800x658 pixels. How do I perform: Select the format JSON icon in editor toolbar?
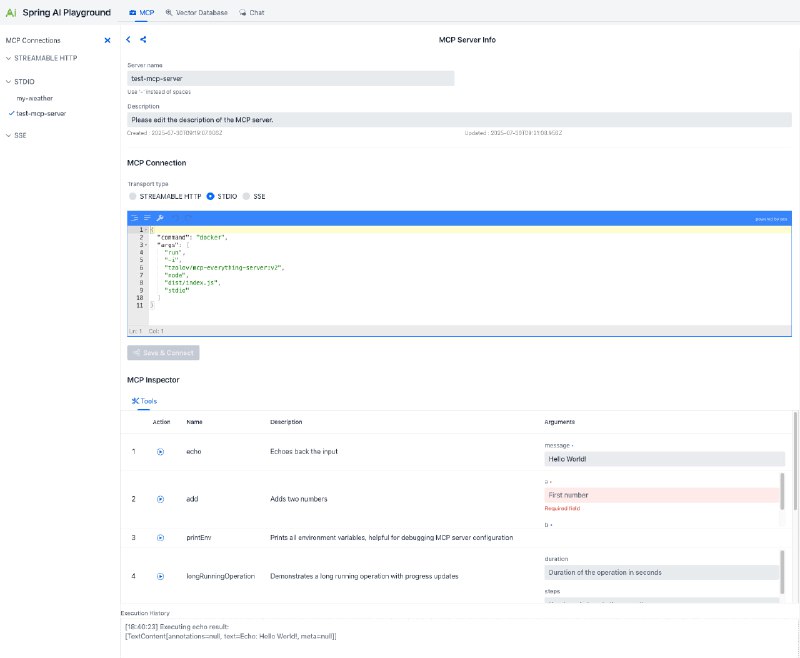(x=135, y=218)
